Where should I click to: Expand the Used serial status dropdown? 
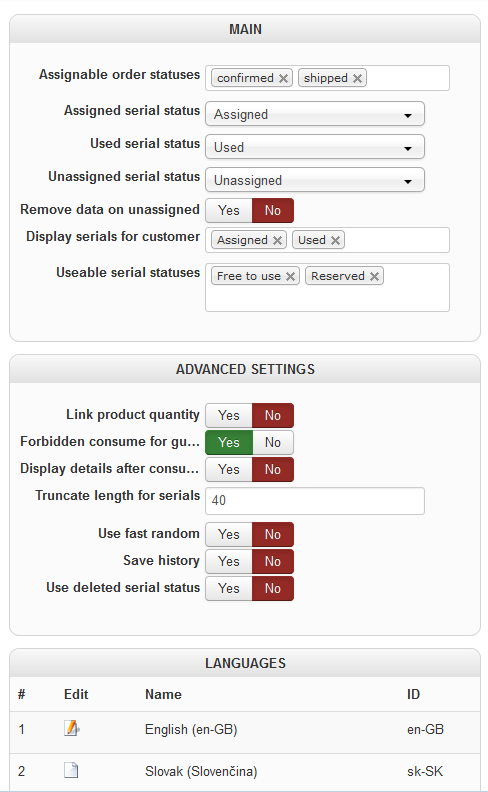(315, 147)
